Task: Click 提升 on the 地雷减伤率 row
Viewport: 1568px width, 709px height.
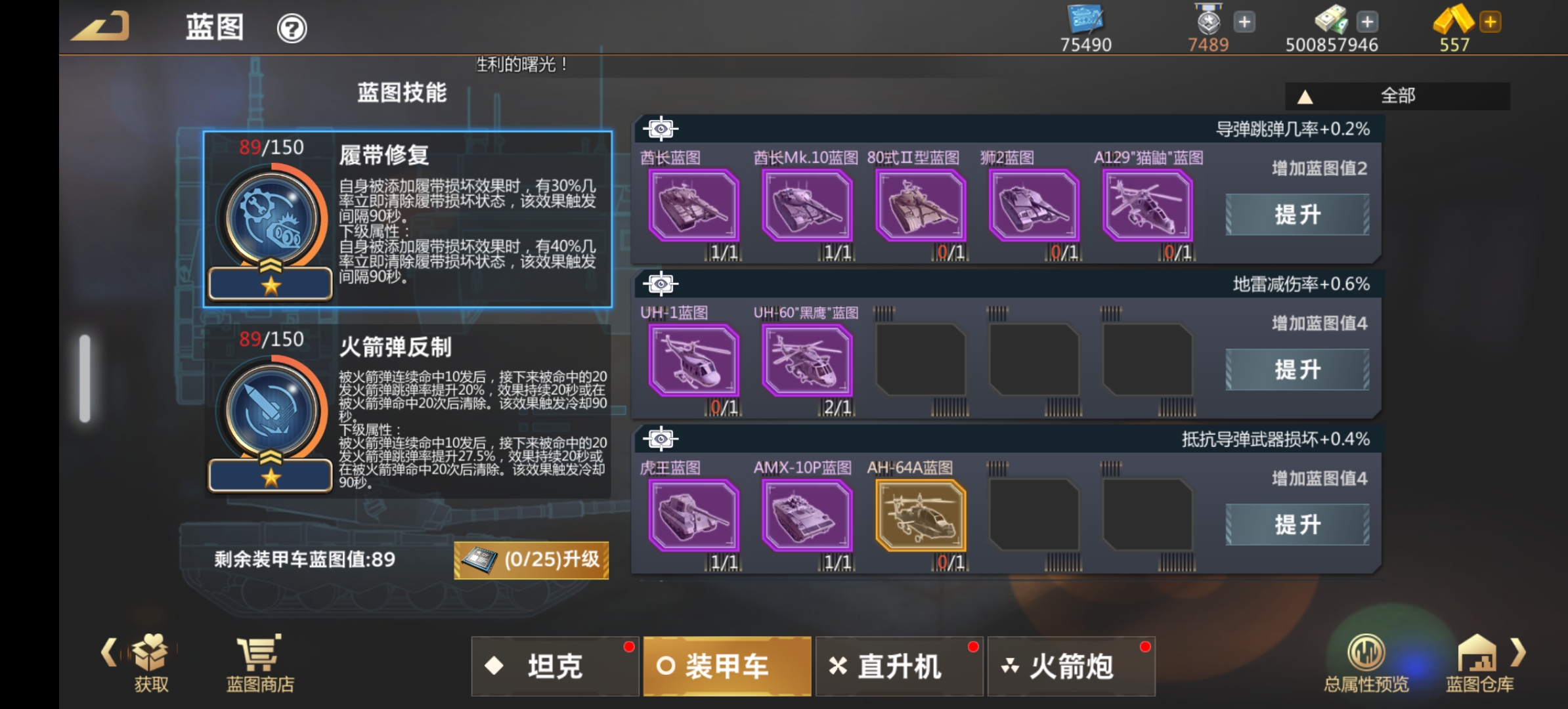Action: [x=1297, y=370]
